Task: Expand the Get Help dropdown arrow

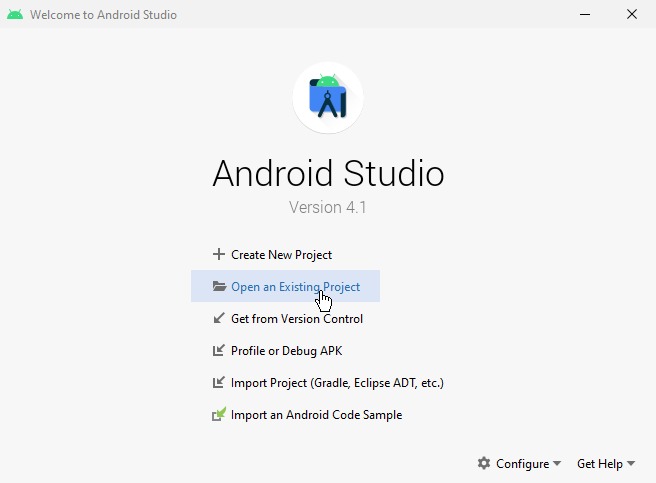Action: [631, 464]
